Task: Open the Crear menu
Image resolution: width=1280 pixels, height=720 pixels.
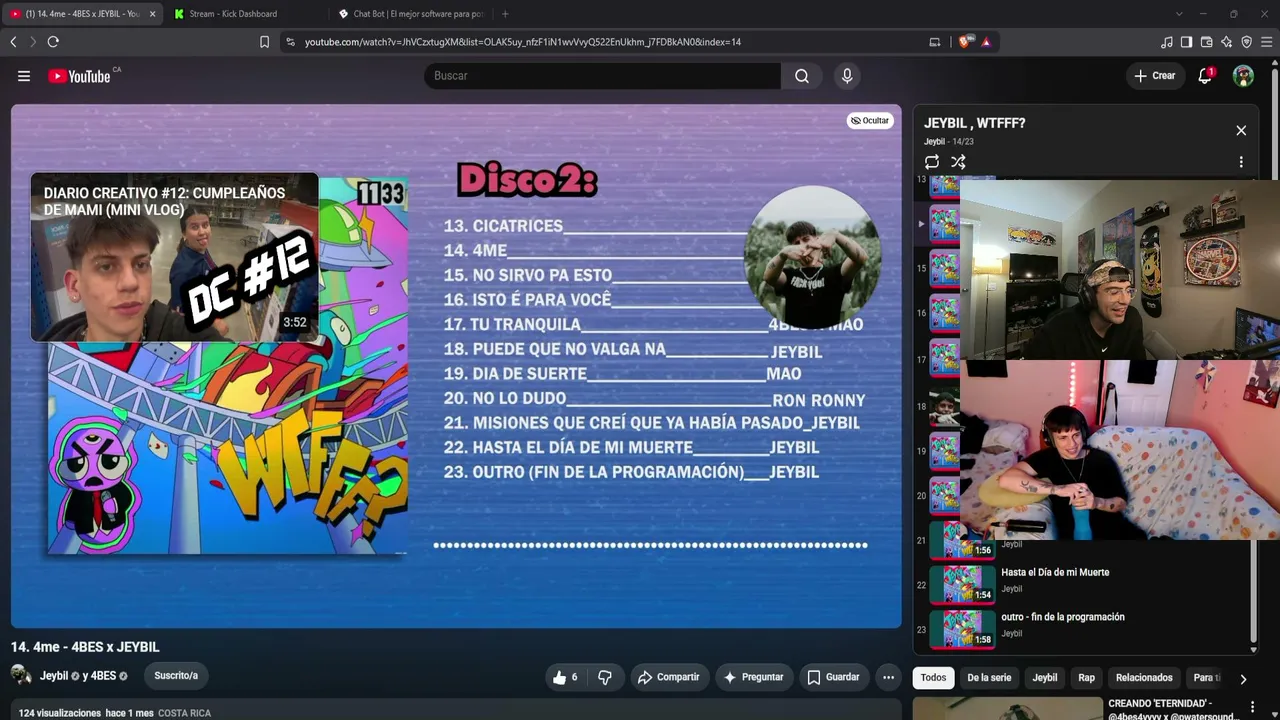Action: [1155, 76]
